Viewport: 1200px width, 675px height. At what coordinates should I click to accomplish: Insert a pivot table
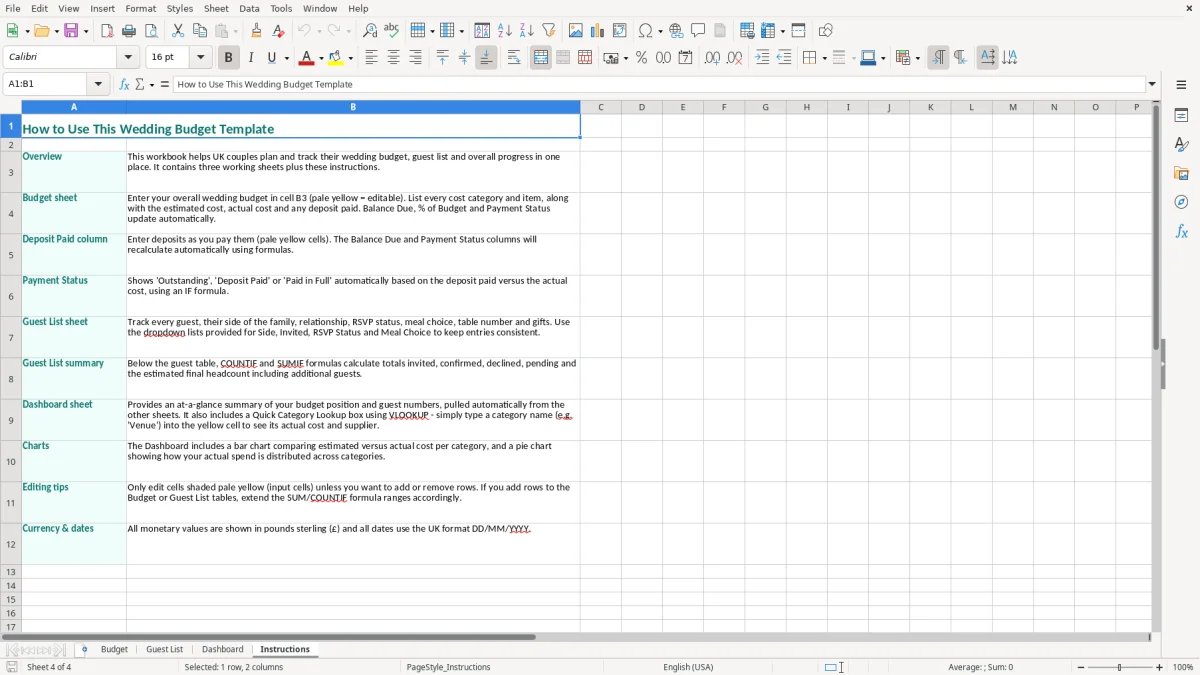(x=620, y=31)
